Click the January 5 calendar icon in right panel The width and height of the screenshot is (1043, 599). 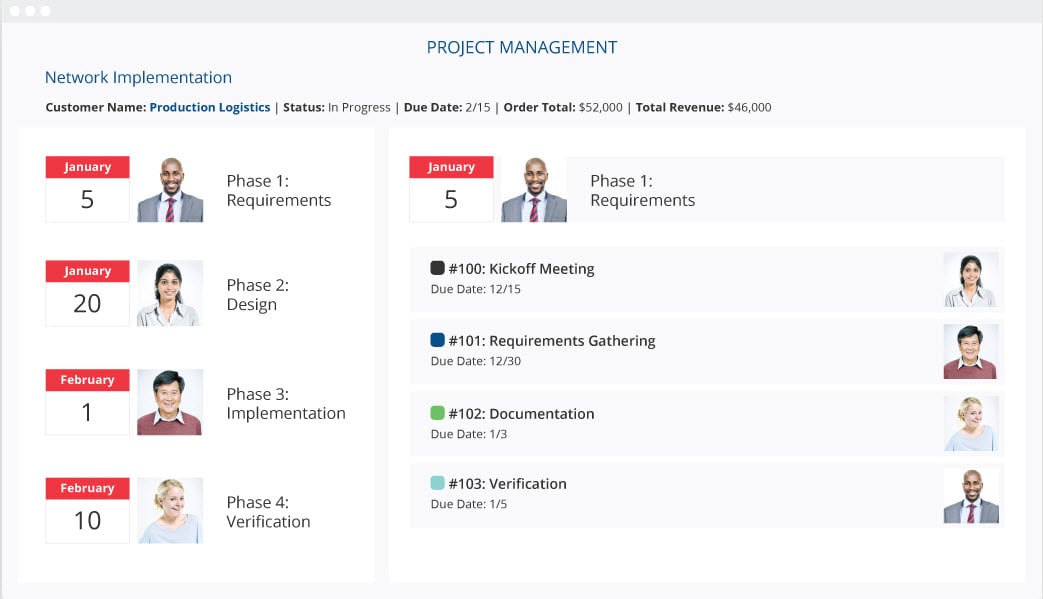[x=451, y=189]
